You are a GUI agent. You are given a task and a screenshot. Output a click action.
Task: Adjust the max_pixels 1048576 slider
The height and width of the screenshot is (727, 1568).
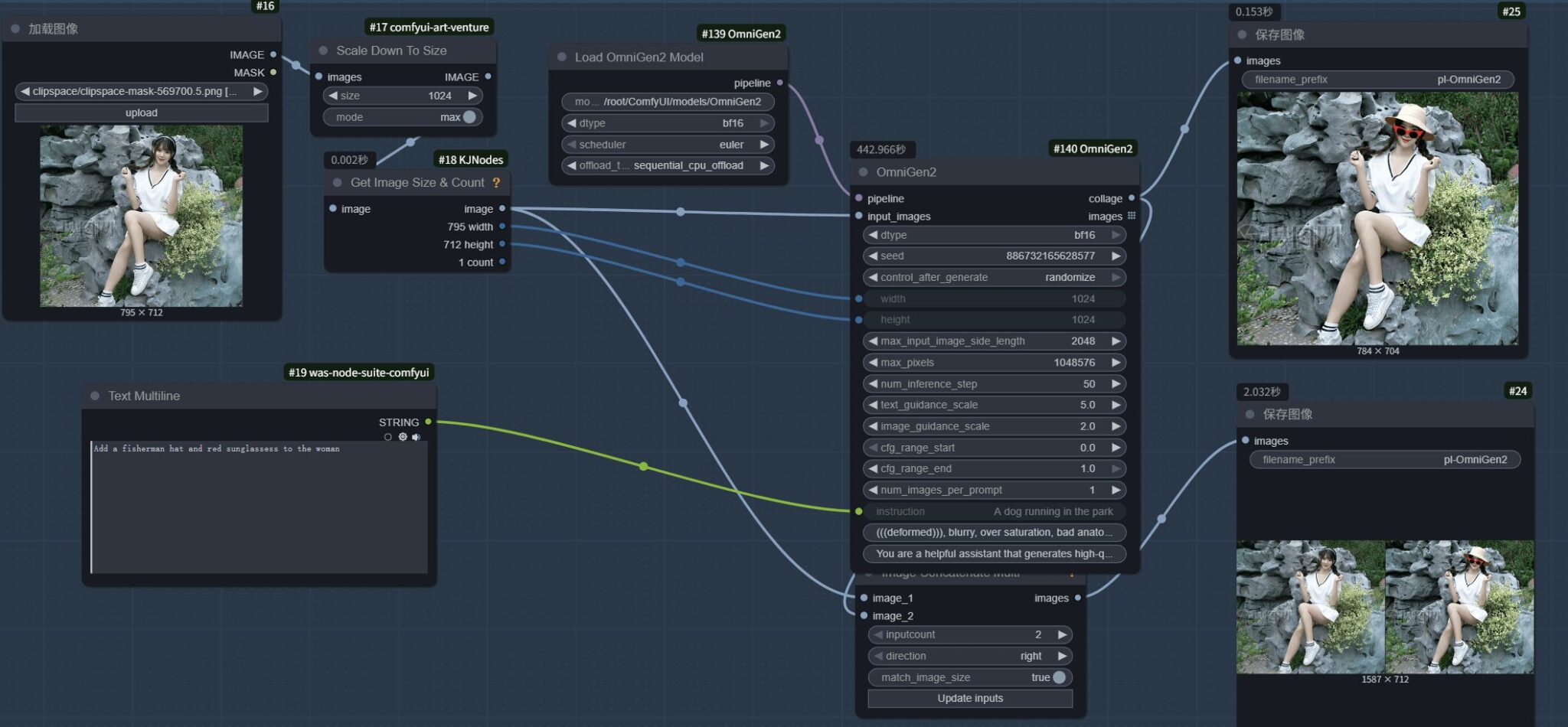[x=995, y=363]
